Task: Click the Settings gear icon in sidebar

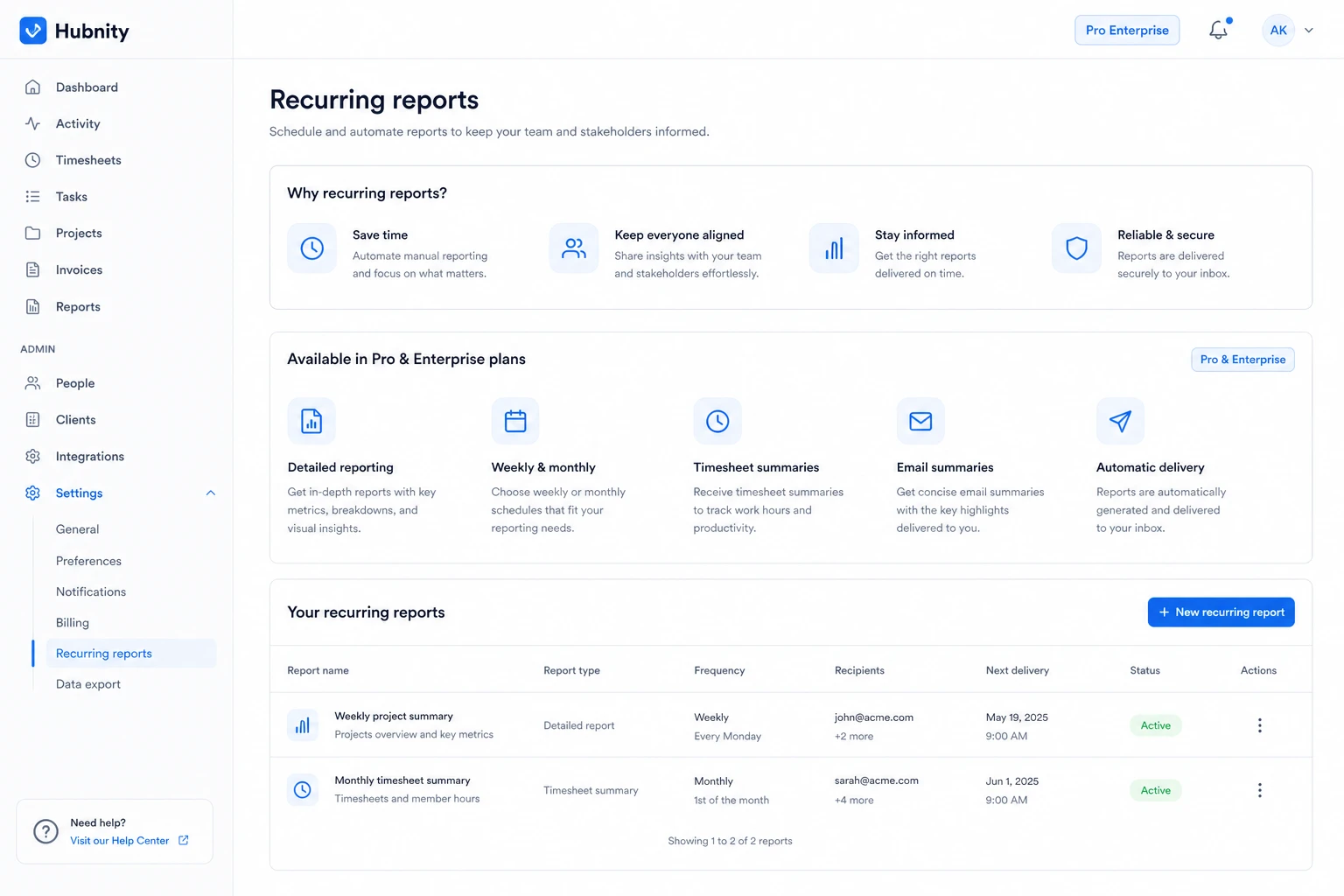Action: [32, 493]
